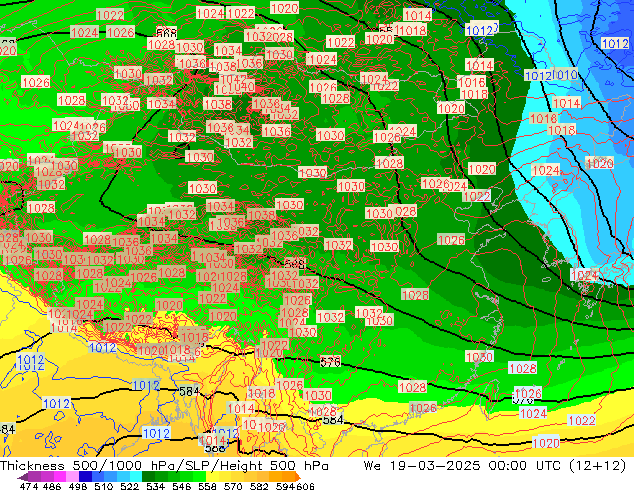Select legend value 582
Viewport: 634px width, 490px height.
tap(259, 486)
